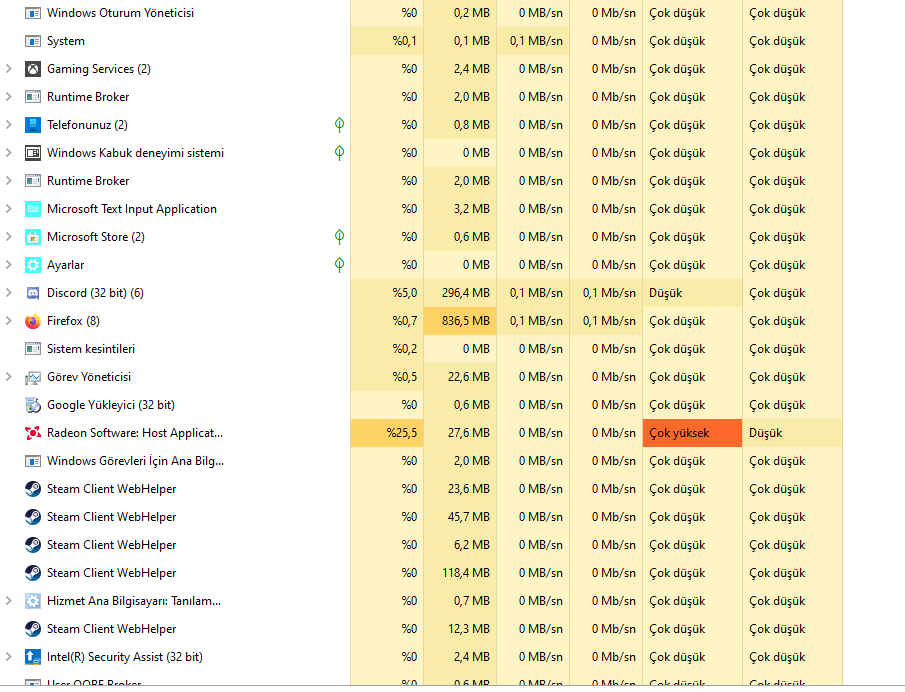Click the green leaf status icon for Telefonunuz
The width and height of the screenshot is (905, 692).
click(339, 125)
